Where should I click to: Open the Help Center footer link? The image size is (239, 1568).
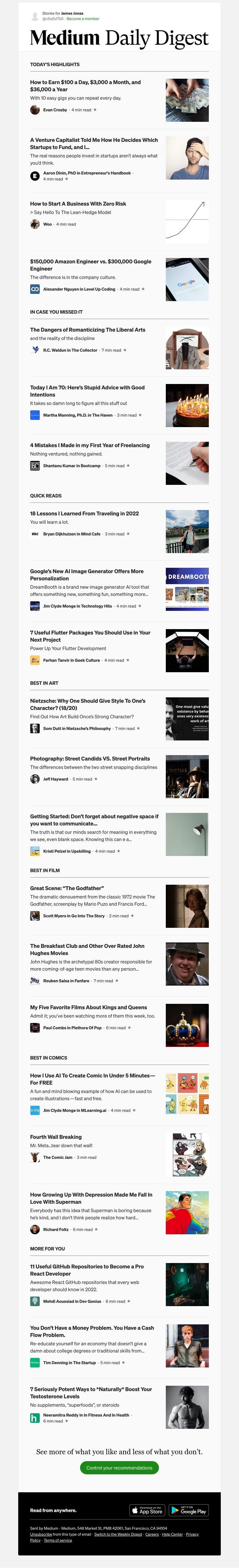[x=172, y=1534]
